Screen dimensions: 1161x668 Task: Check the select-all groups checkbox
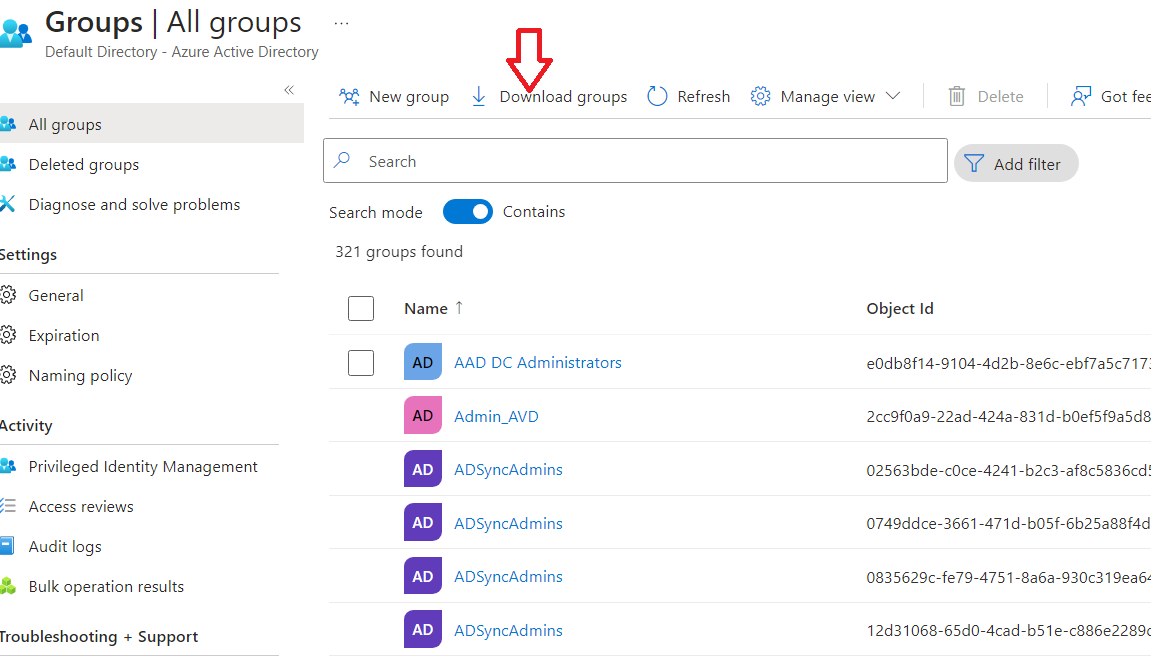point(361,308)
